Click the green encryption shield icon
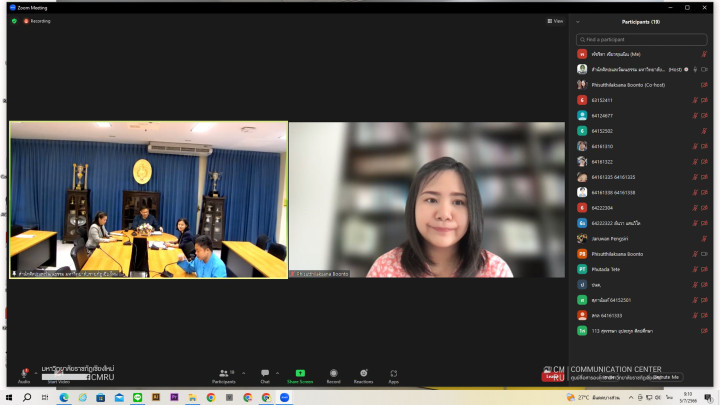 pyautogui.click(x=14, y=21)
